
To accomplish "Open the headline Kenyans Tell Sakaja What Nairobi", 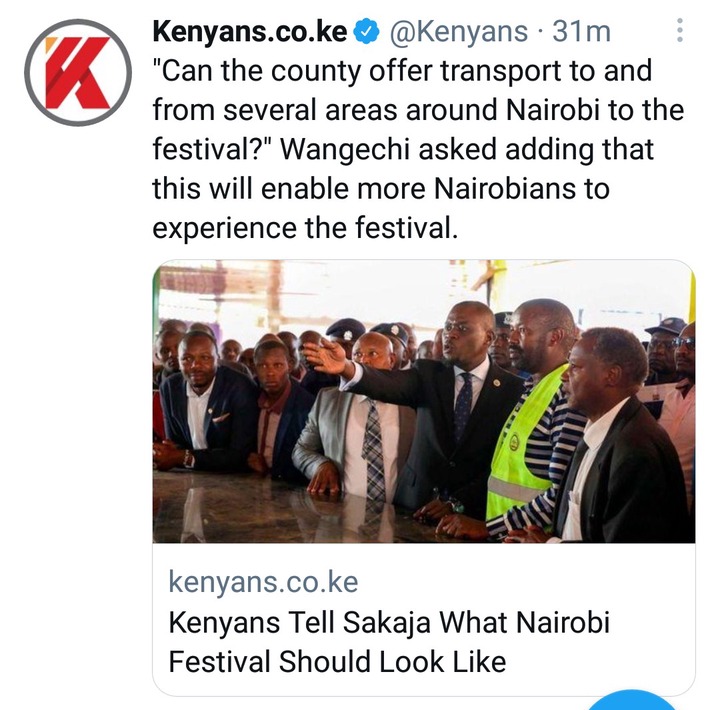I will point(389,622).
